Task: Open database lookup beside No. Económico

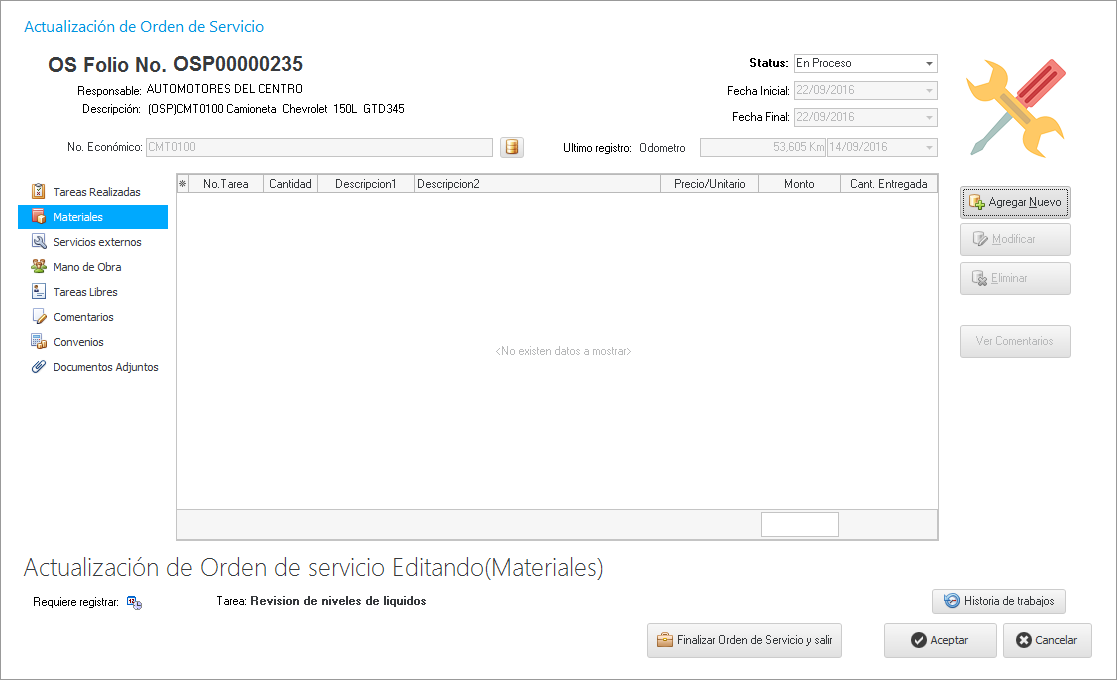Action: (512, 148)
